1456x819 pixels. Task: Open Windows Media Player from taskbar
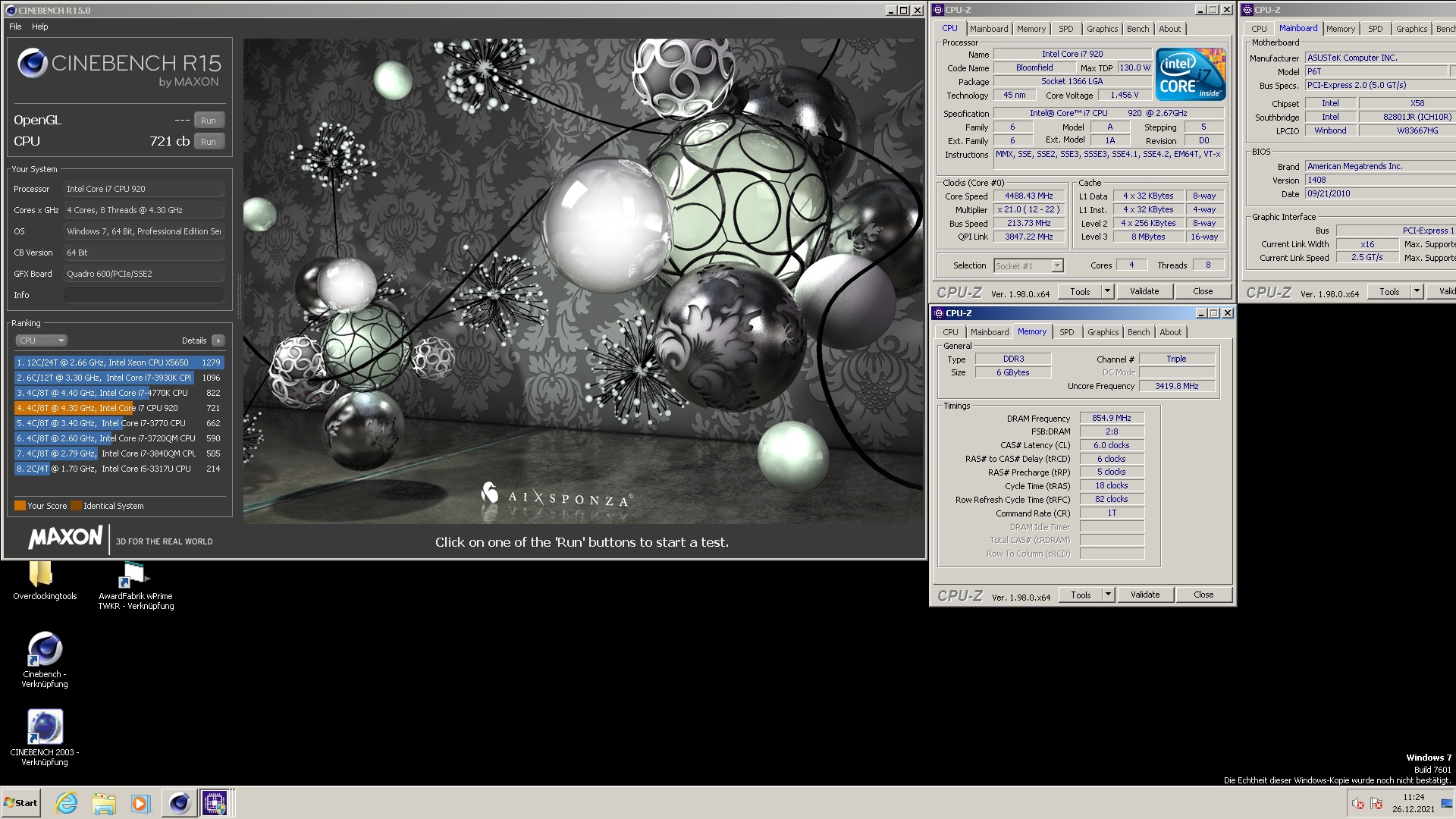[x=141, y=803]
